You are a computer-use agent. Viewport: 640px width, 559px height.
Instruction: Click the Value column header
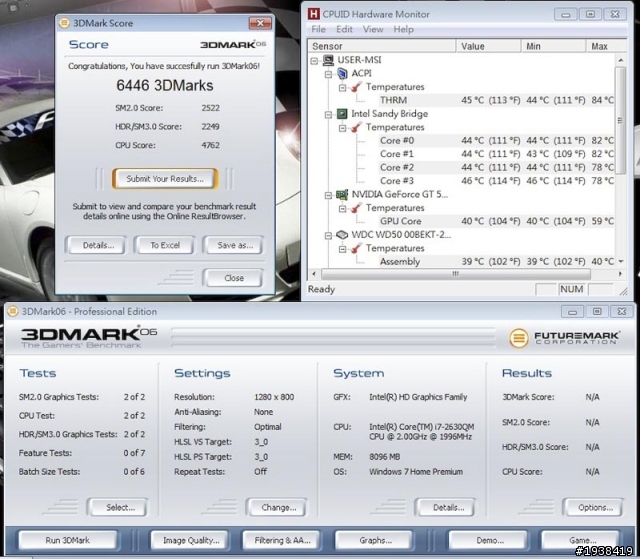[x=489, y=46]
